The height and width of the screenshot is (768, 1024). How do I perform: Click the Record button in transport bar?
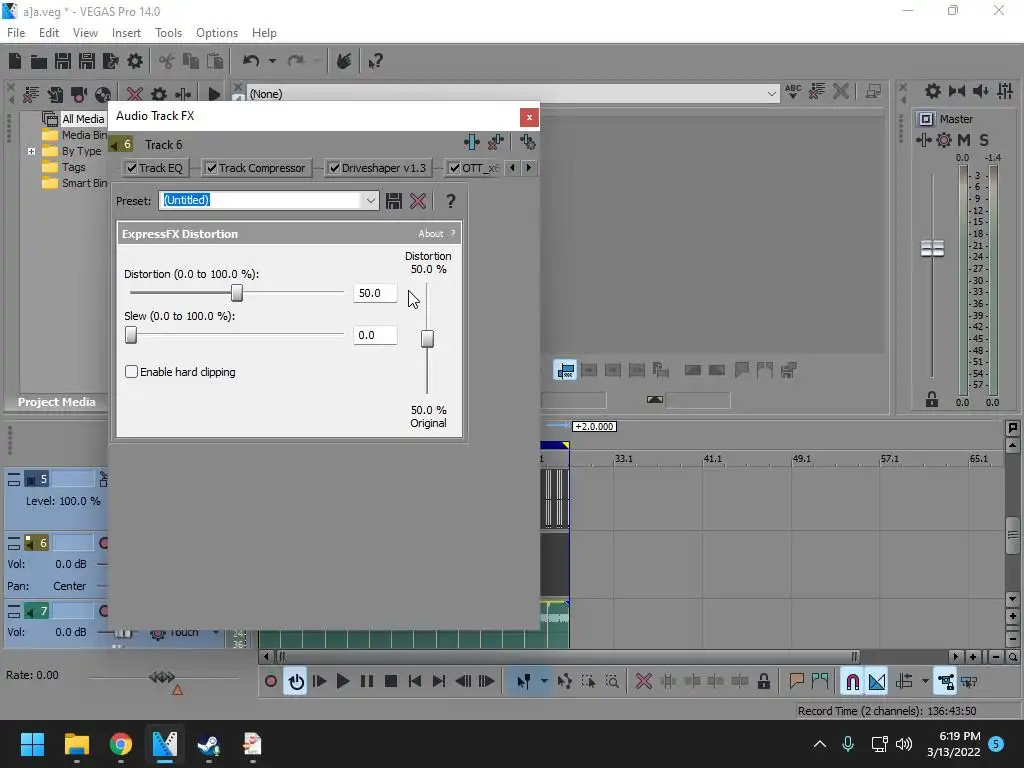(270, 682)
